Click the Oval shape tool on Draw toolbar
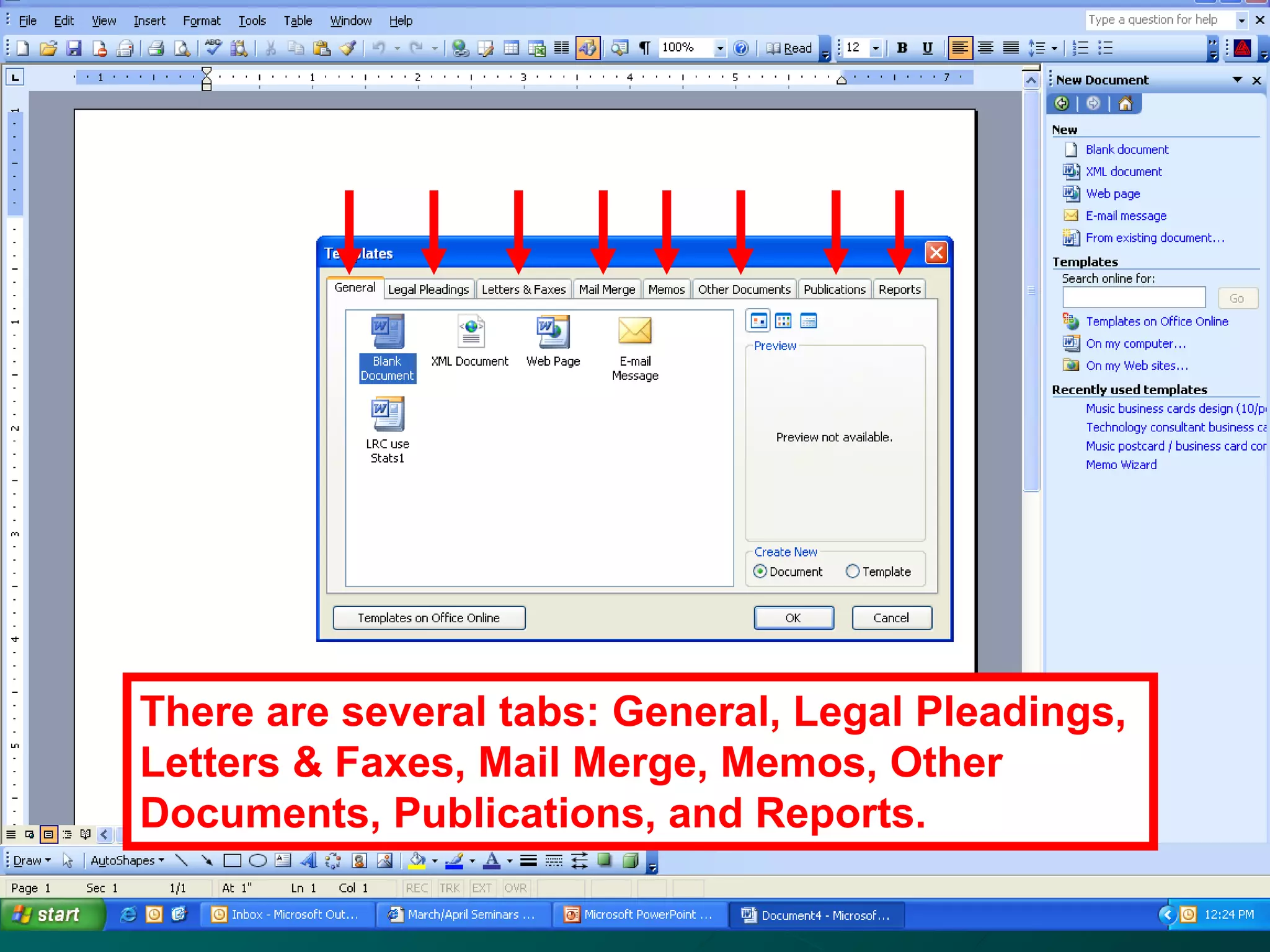Image resolution: width=1270 pixels, height=952 pixels. (257, 860)
